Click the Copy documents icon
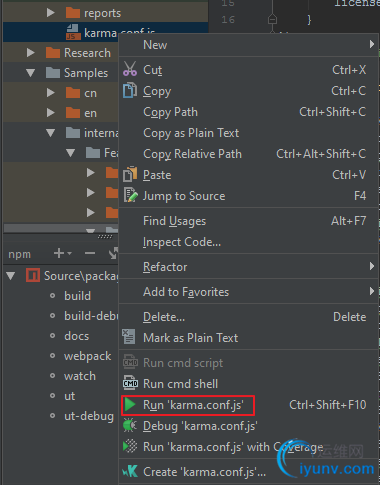The image size is (380, 485). tap(130, 90)
